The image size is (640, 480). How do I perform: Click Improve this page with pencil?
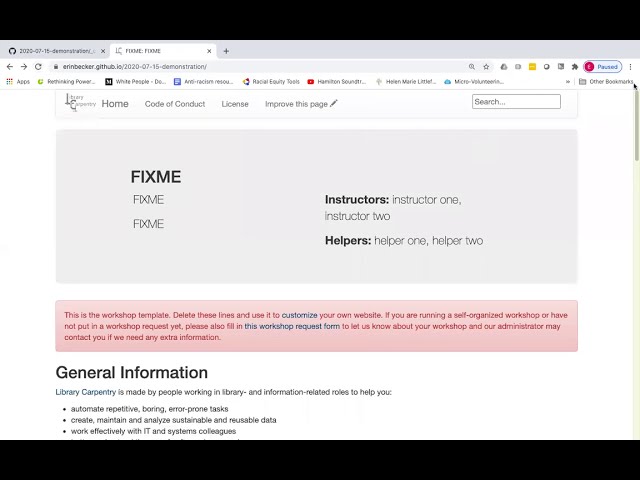(301, 104)
